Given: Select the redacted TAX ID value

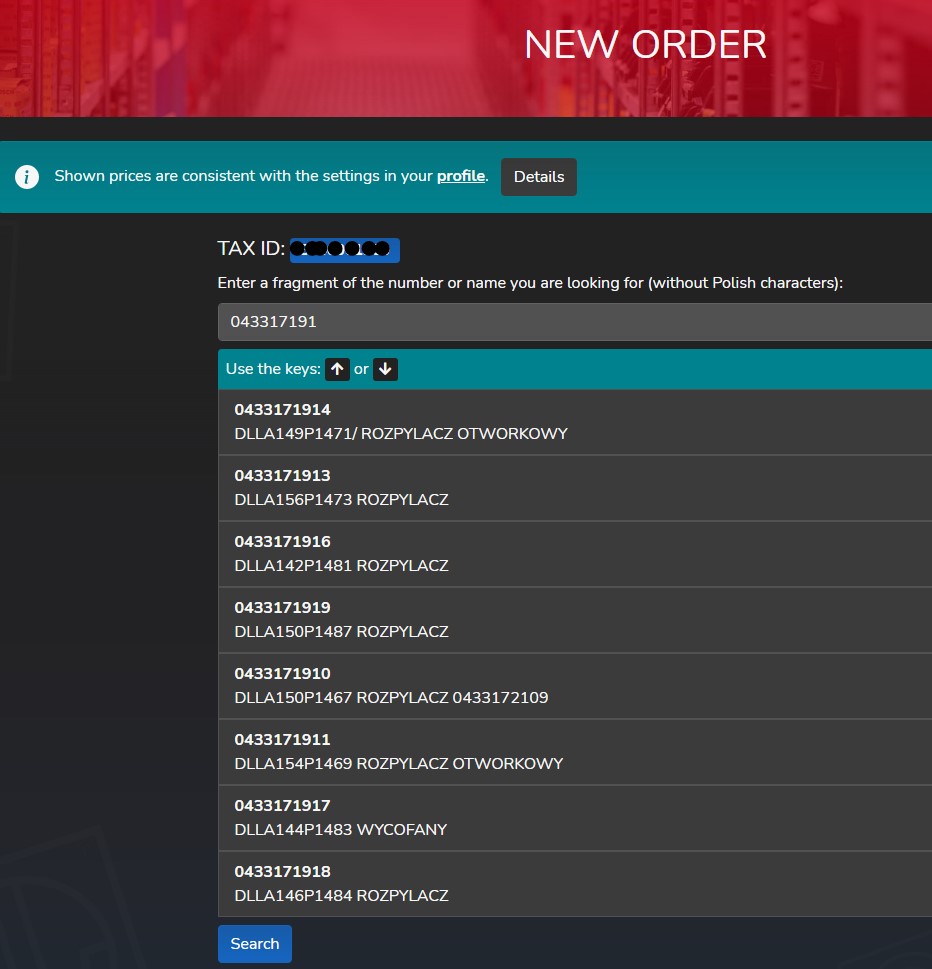Looking at the screenshot, I should pyautogui.click(x=345, y=250).
